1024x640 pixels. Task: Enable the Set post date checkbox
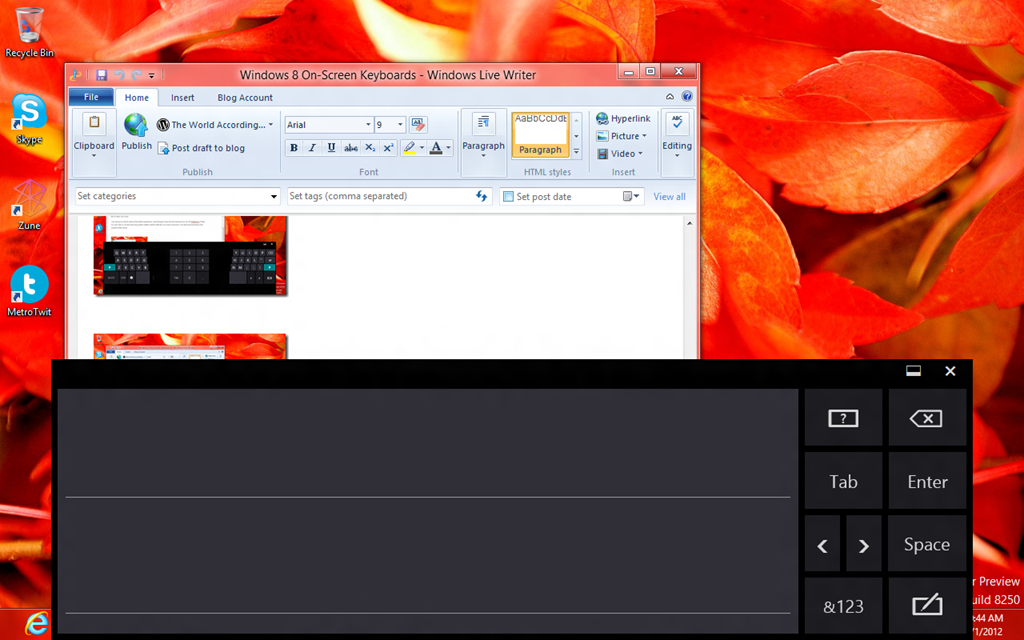tap(508, 197)
